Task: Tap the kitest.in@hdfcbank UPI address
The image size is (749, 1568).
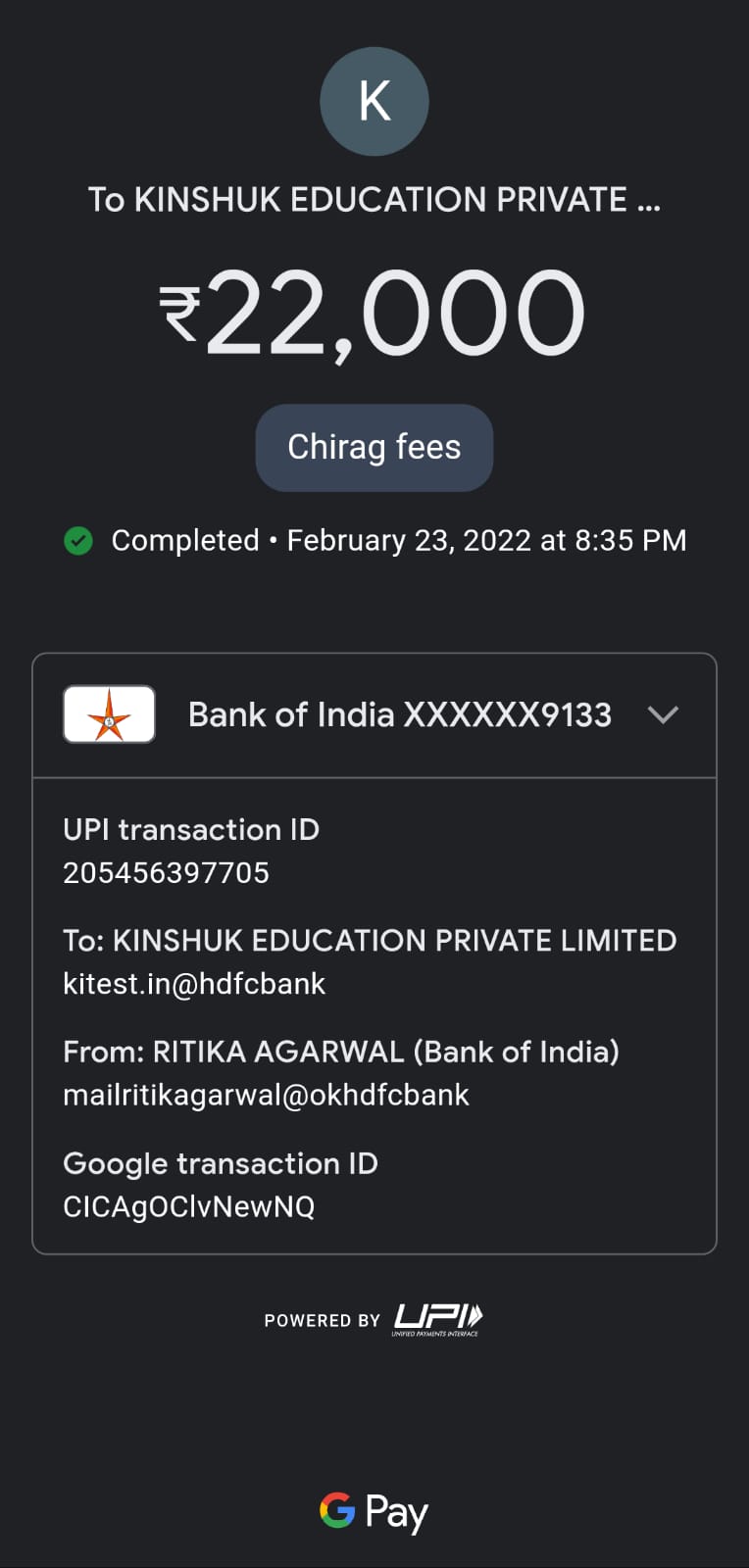Action: click(x=194, y=984)
